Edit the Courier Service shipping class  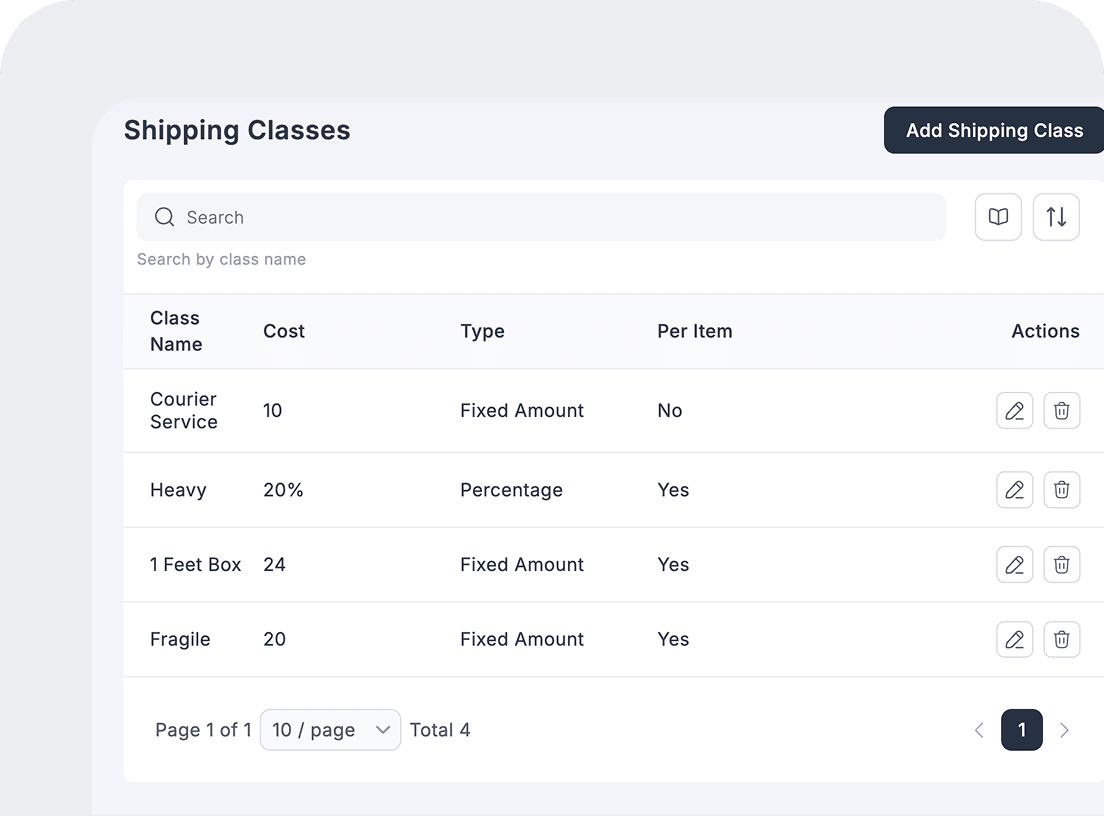1014,411
